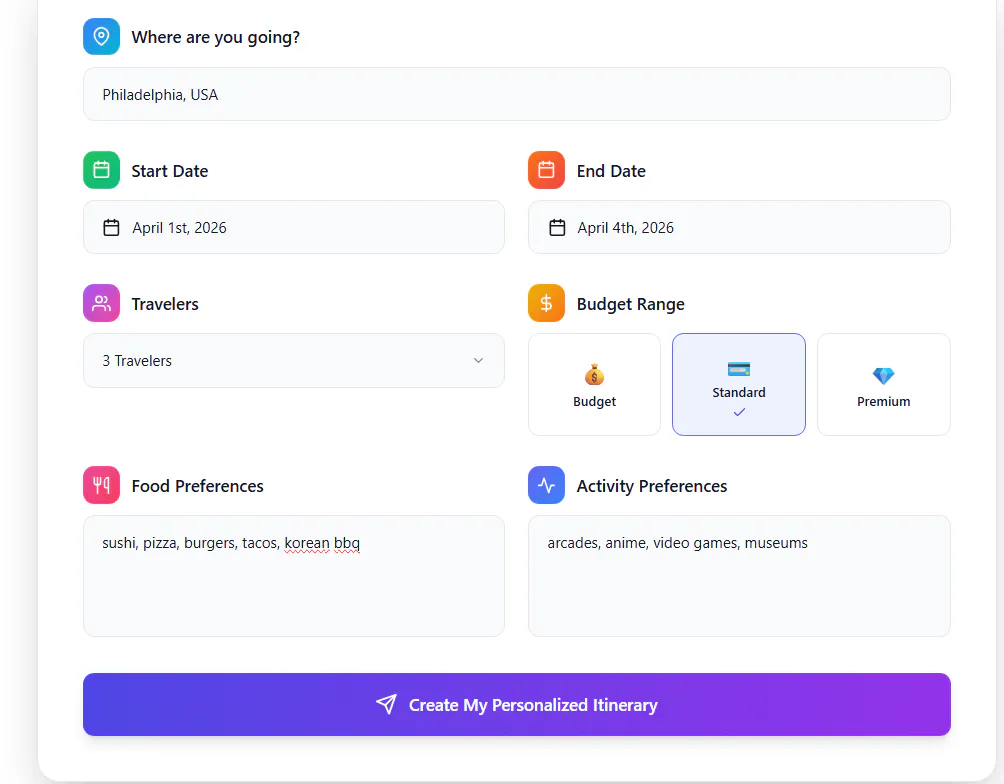
Task: Click Create My Personalized Itinerary button
Action: 517,705
